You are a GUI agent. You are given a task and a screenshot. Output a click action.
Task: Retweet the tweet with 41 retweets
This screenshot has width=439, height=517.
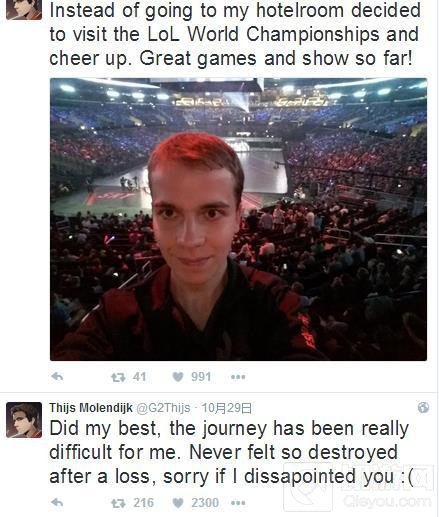click(x=118, y=377)
